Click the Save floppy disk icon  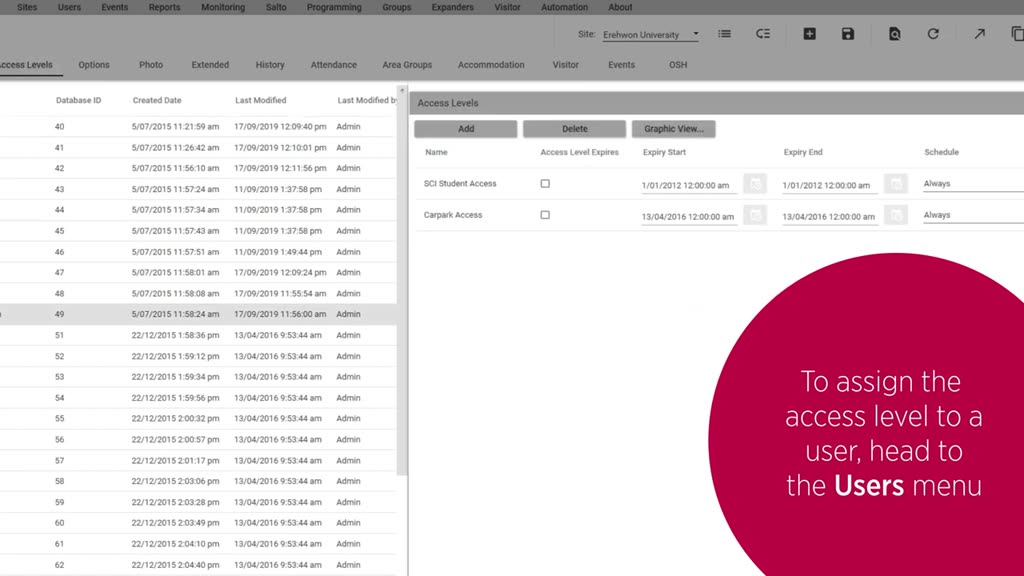pos(848,33)
